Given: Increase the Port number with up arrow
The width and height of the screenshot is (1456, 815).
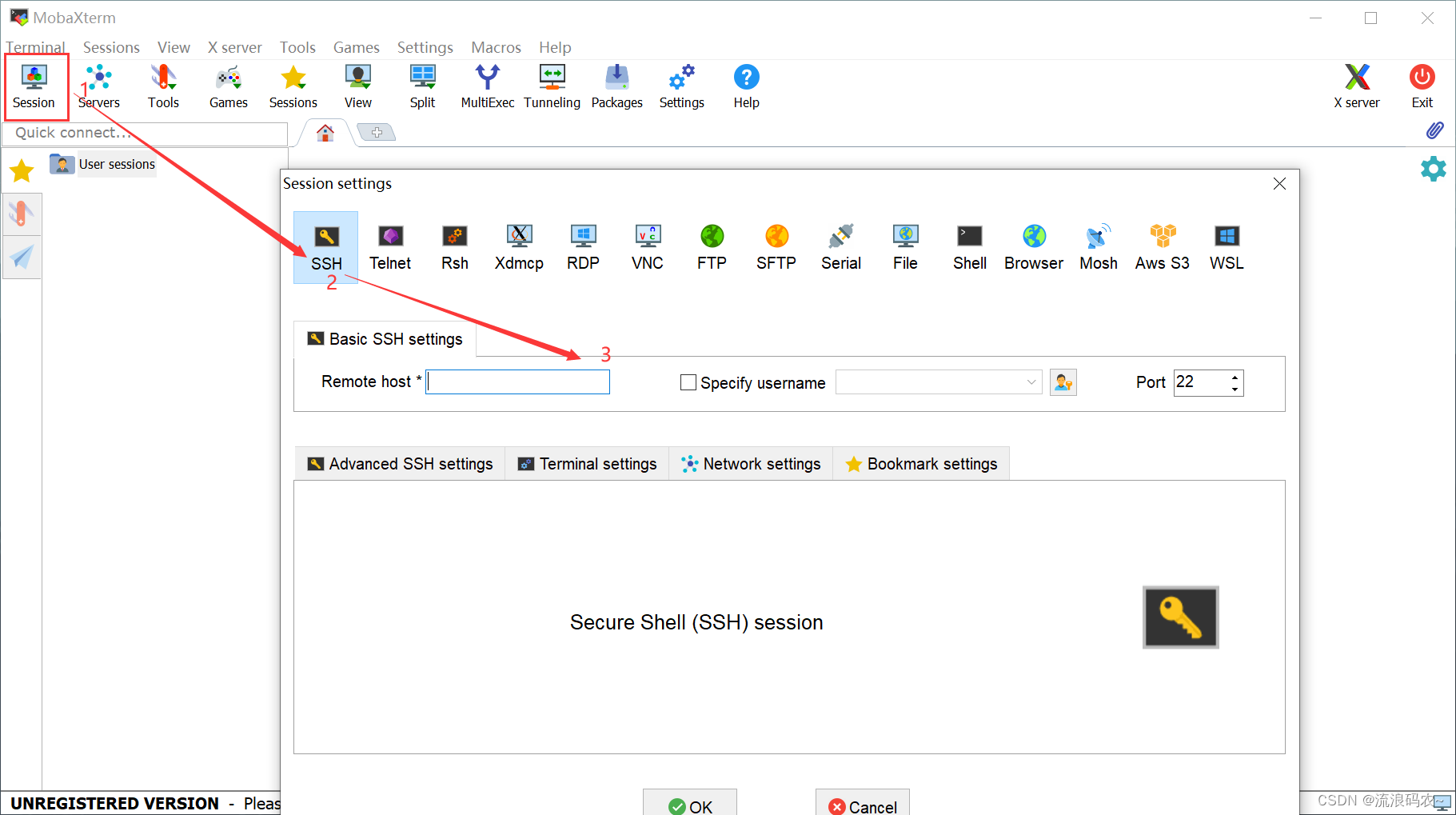Looking at the screenshot, I should tap(1235, 376).
